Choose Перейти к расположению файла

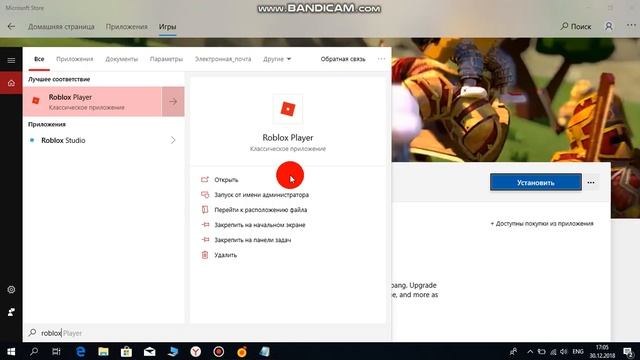pyautogui.click(x=260, y=210)
